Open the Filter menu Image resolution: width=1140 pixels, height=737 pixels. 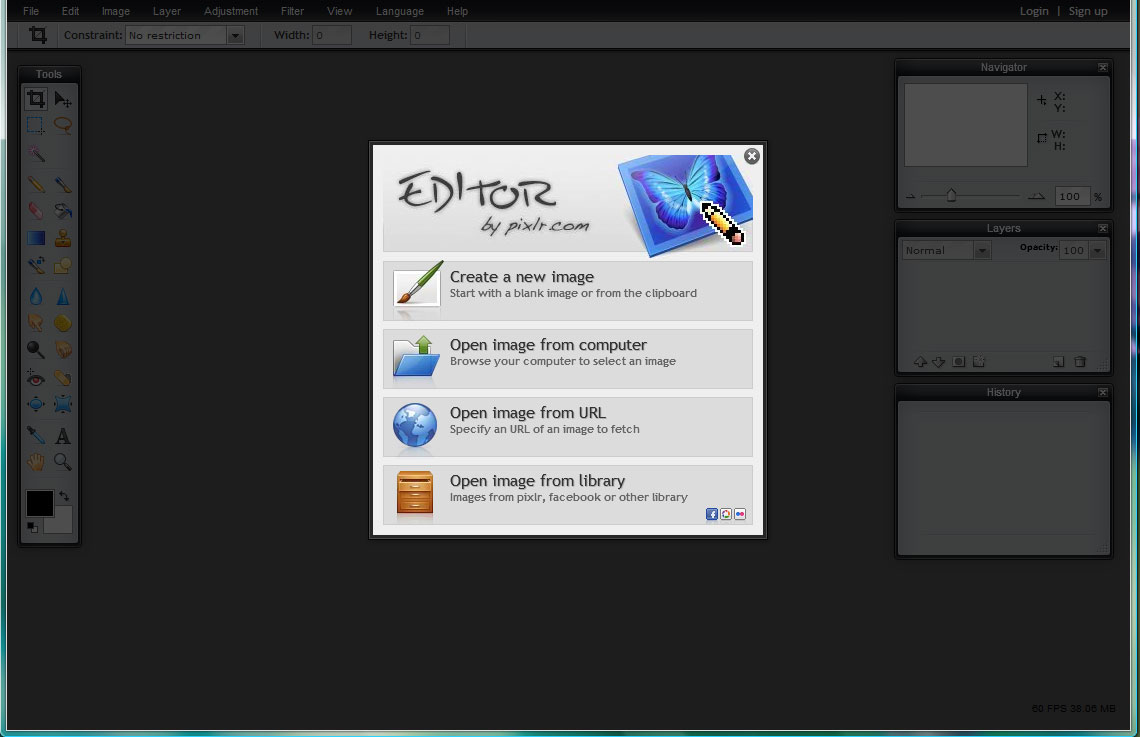pyautogui.click(x=292, y=11)
